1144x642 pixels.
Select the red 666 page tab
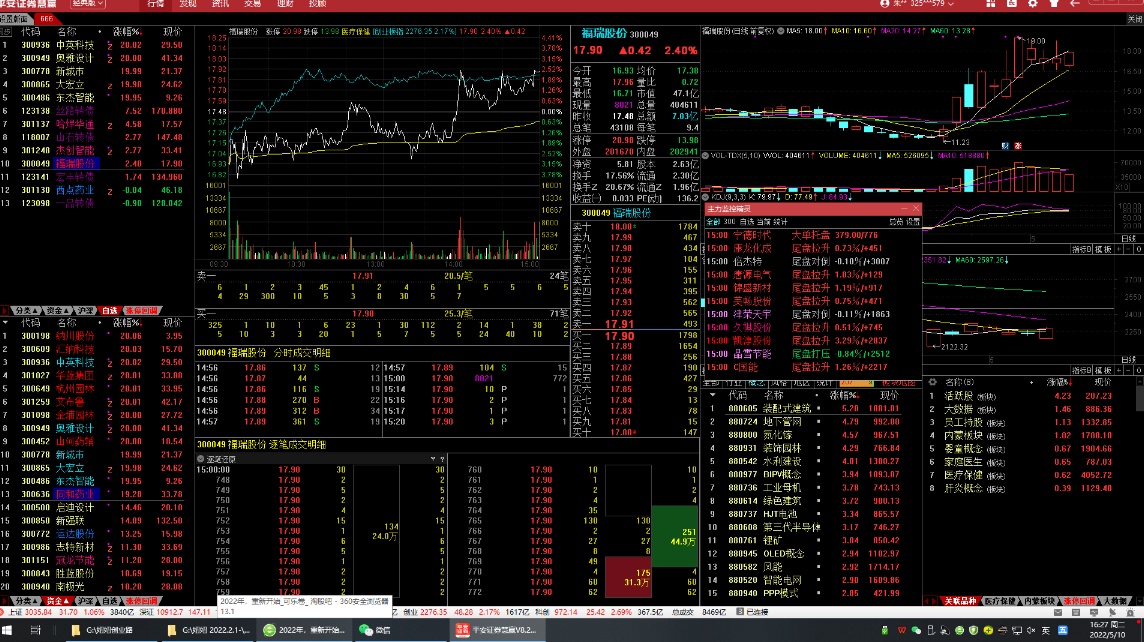coord(46,19)
